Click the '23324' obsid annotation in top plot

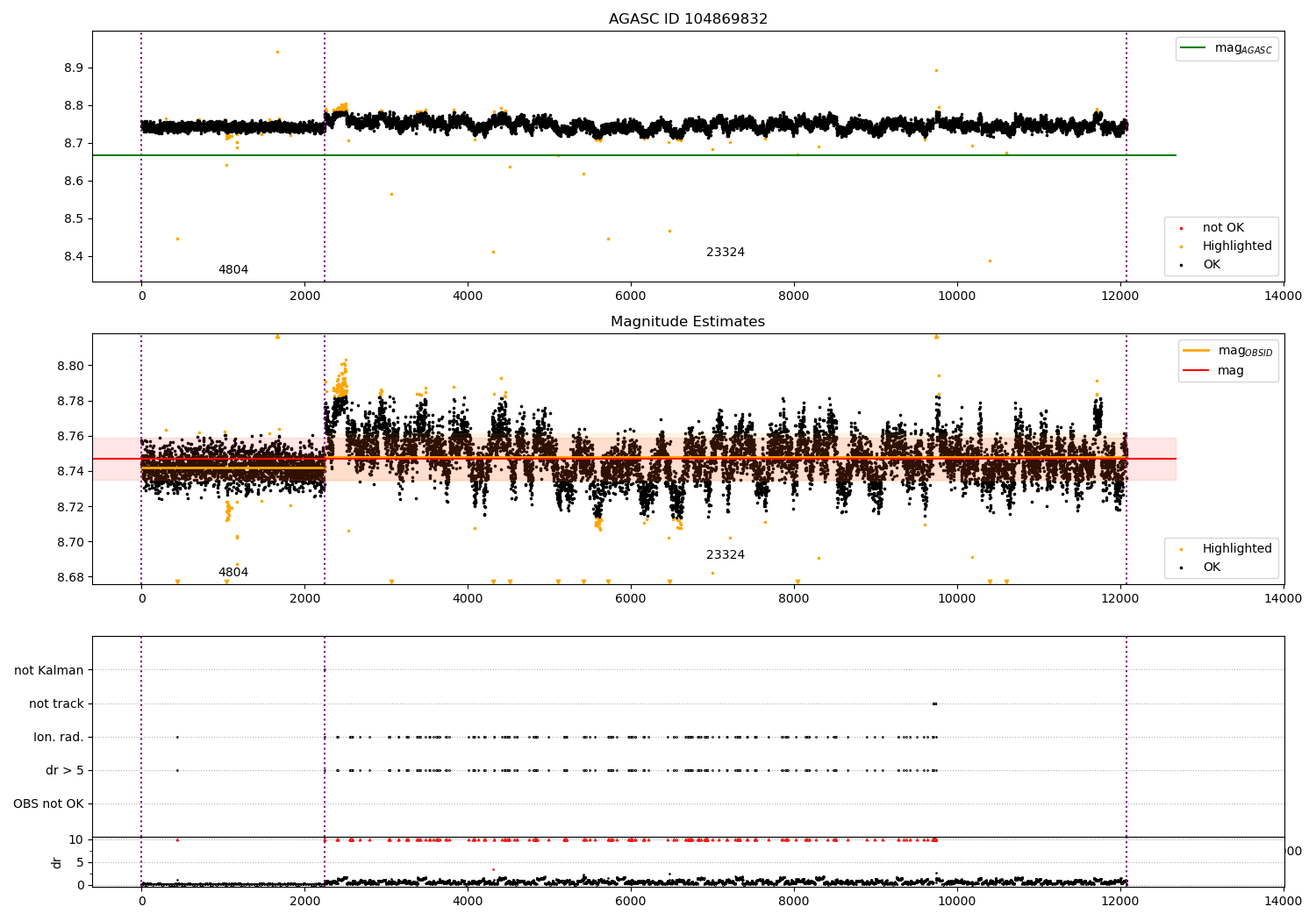coord(726,253)
